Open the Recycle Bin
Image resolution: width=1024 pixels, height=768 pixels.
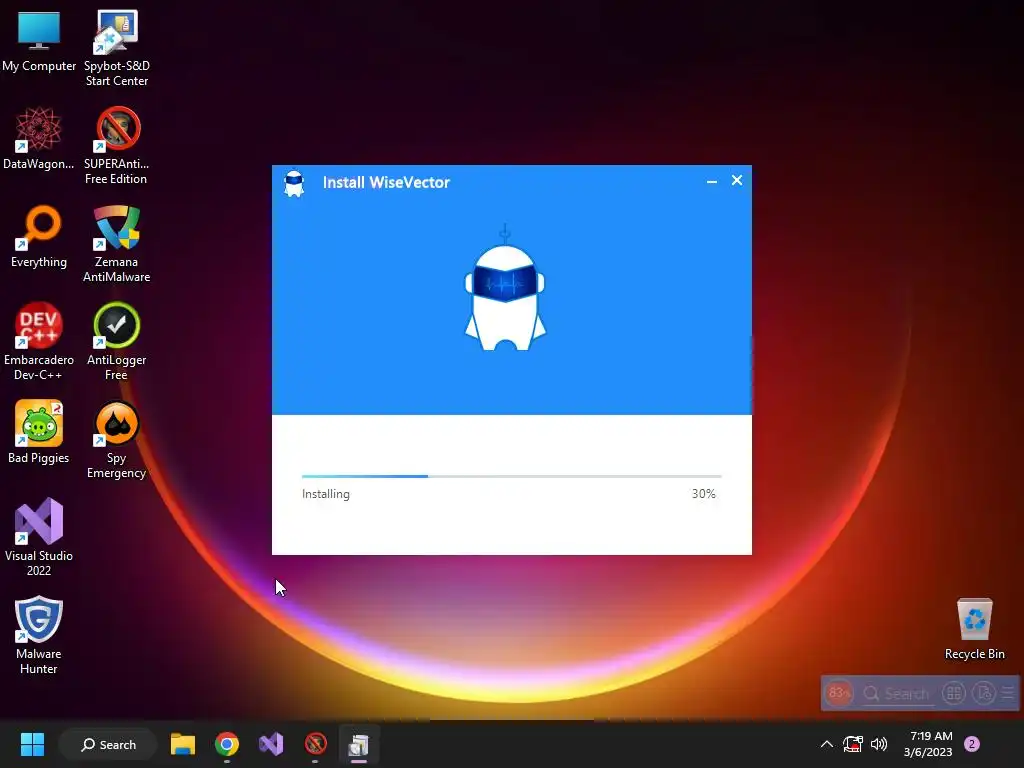(974, 629)
